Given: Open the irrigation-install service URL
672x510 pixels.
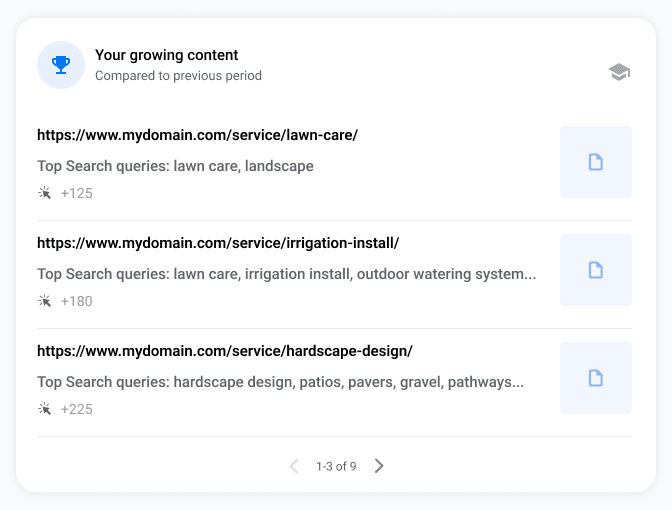Looking at the screenshot, I should pyautogui.click(x=218, y=243).
